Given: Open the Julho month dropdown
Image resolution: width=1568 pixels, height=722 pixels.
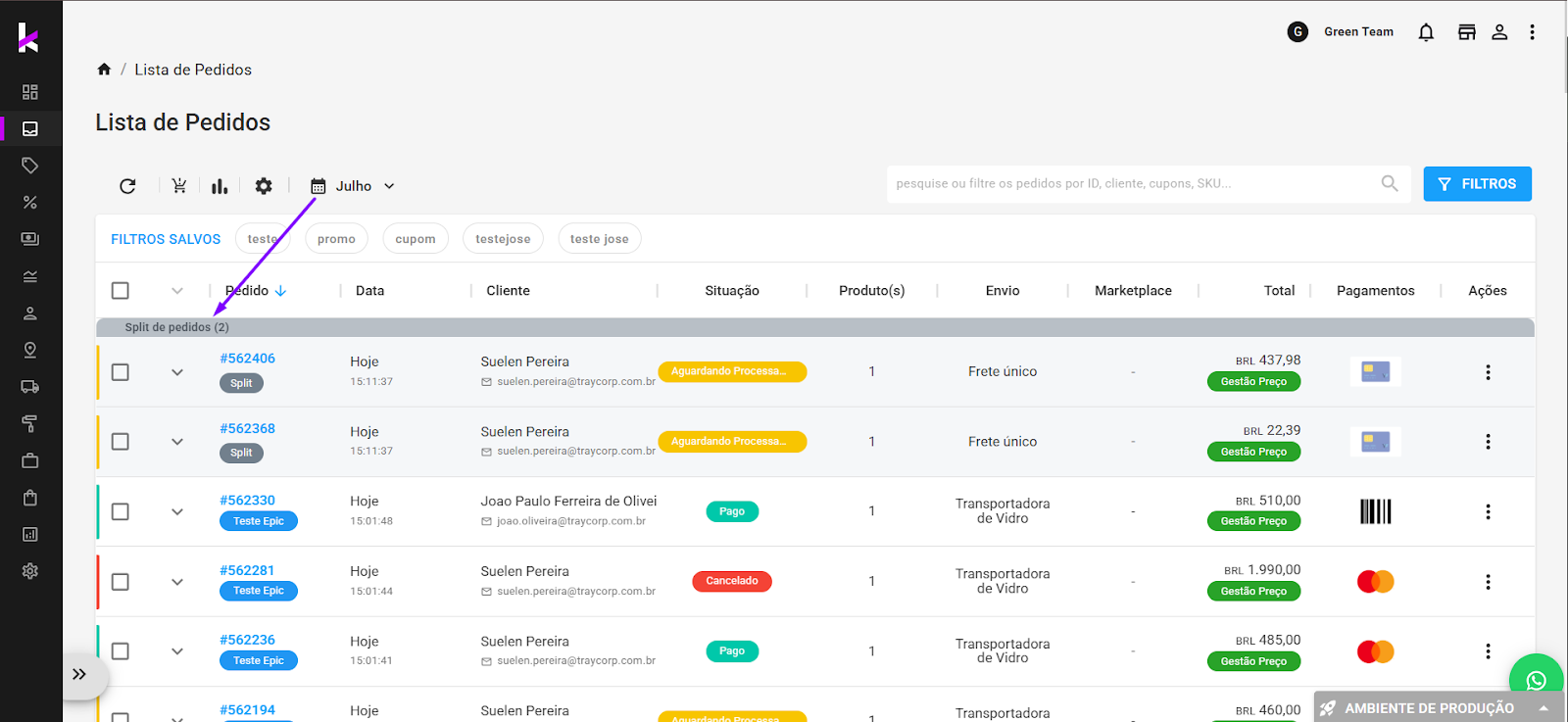Looking at the screenshot, I should tap(354, 186).
